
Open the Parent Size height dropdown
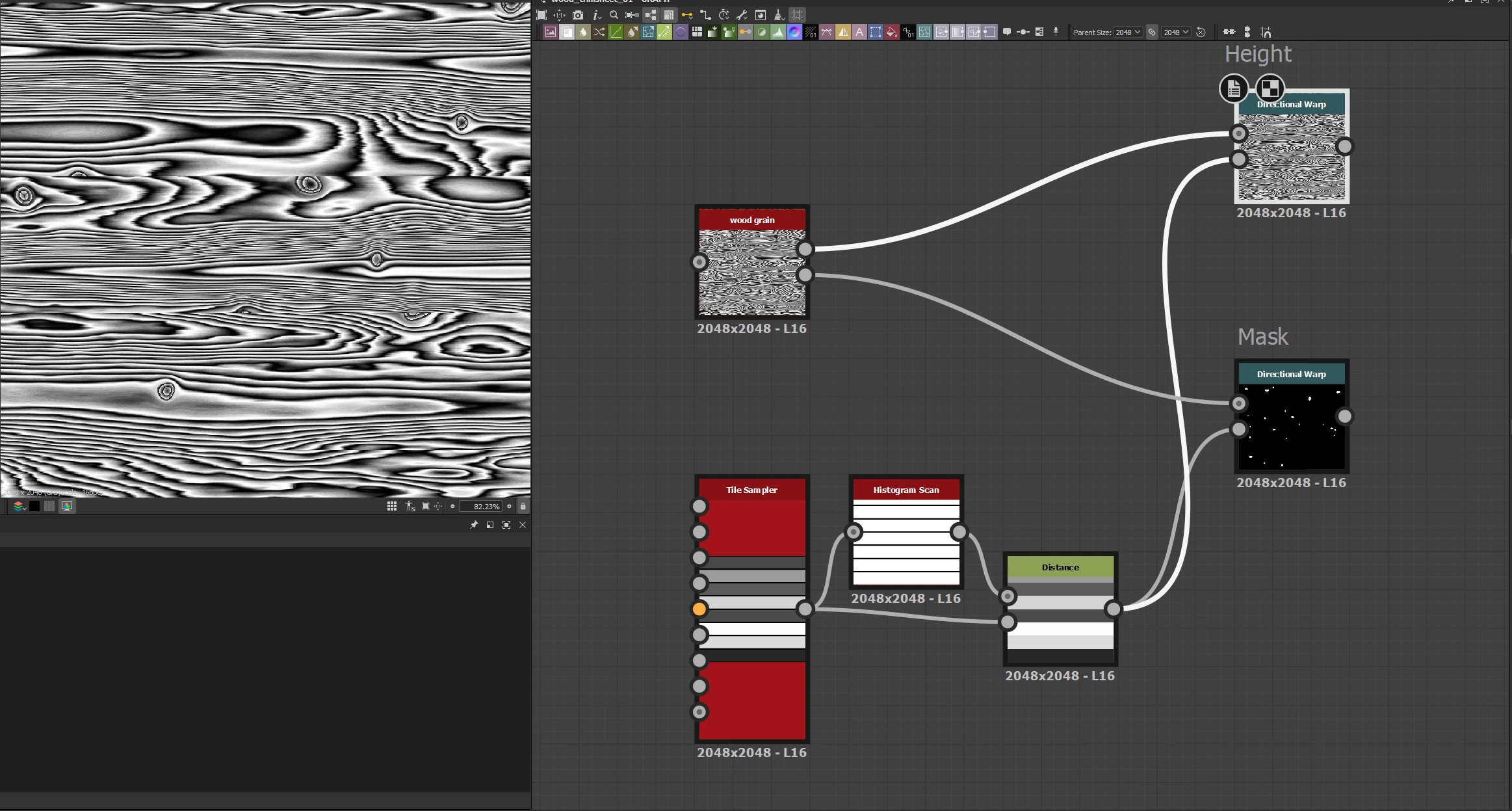coord(1176,32)
